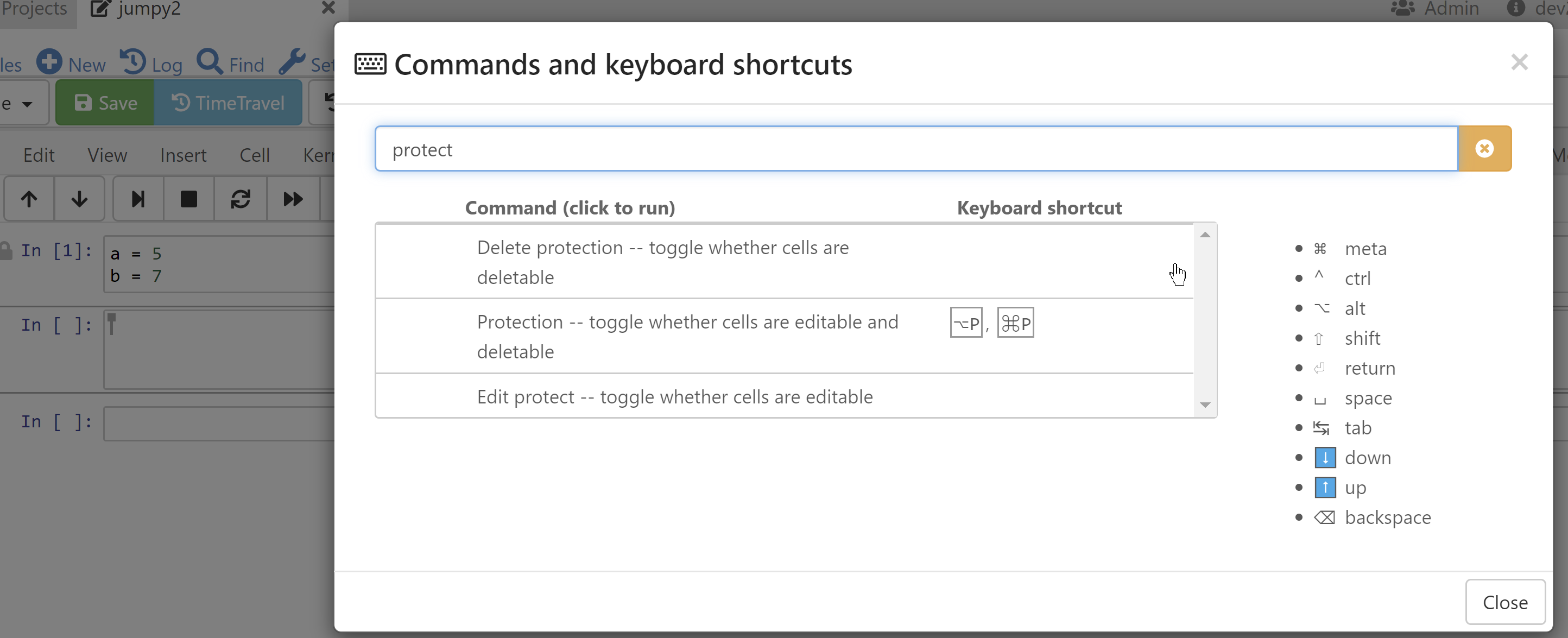This screenshot has width=1568, height=638.
Task: Toggle Protection for editable and deletable cells
Action: (x=688, y=336)
